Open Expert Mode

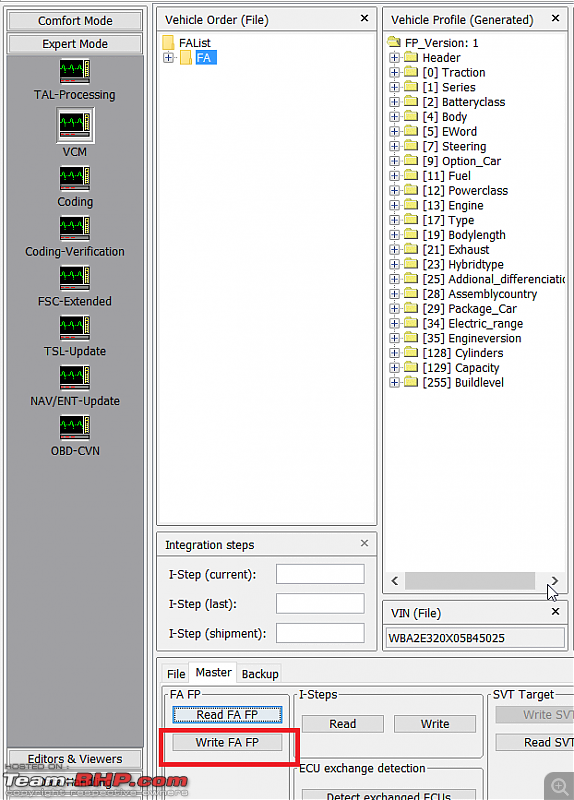(75, 44)
